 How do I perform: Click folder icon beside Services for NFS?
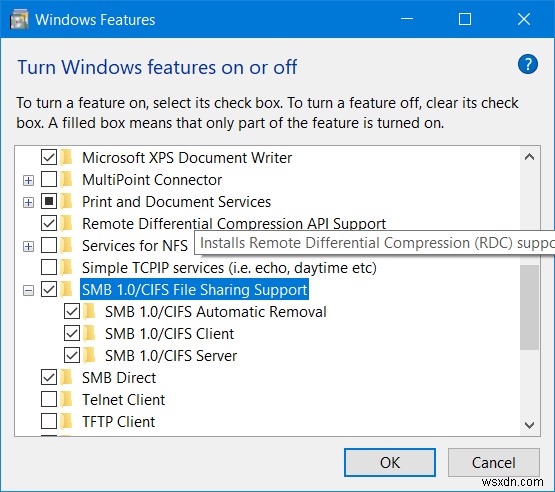pos(67,245)
